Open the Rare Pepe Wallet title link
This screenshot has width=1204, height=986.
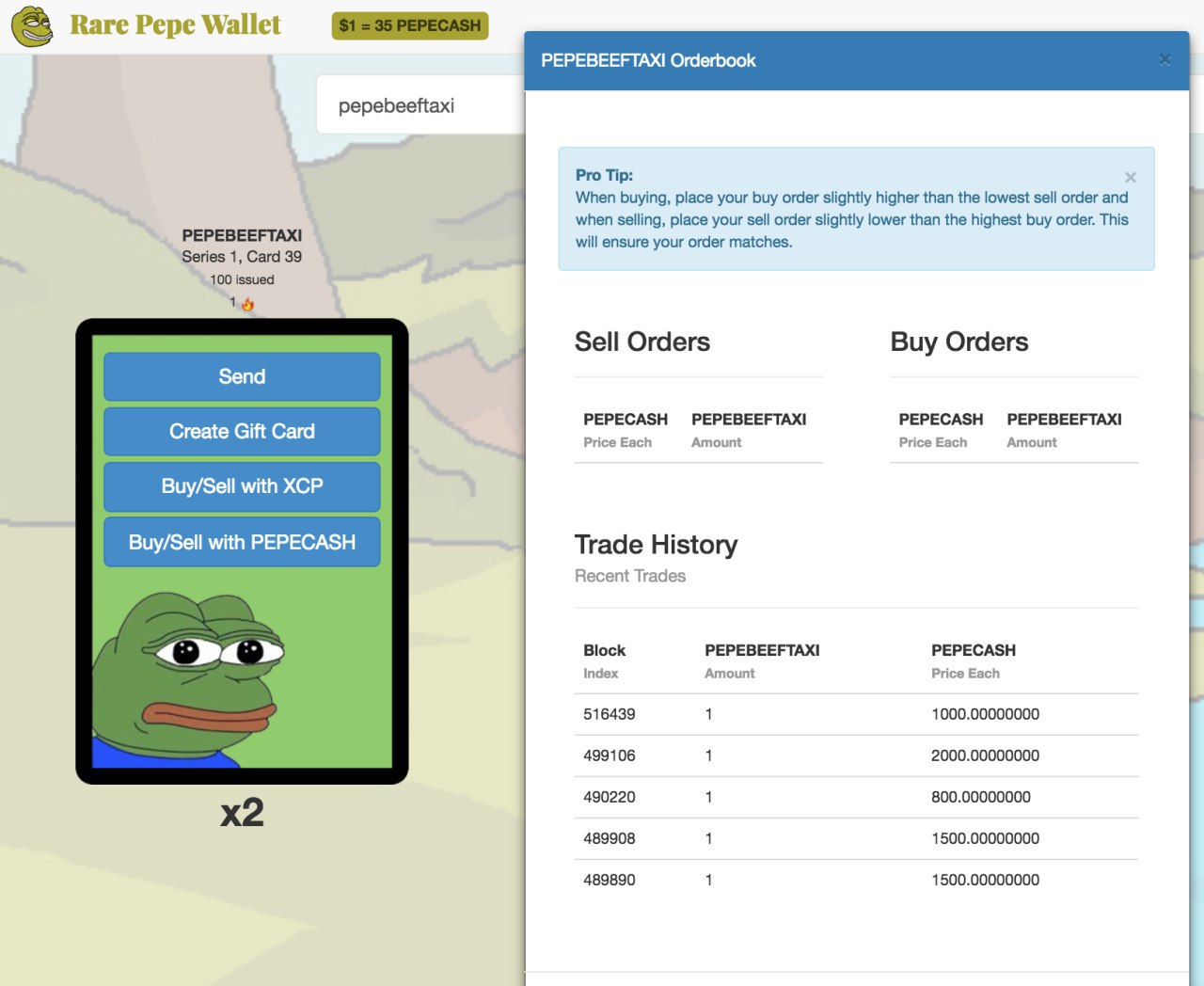pos(175,25)
